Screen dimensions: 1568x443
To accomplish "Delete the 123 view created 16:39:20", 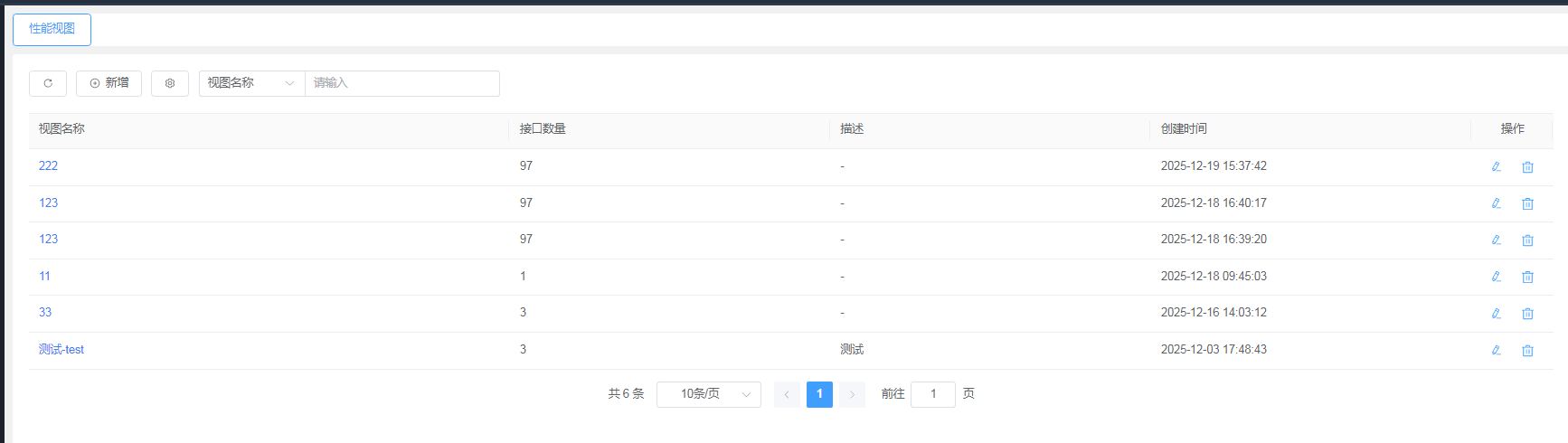I will point(1527,240).
